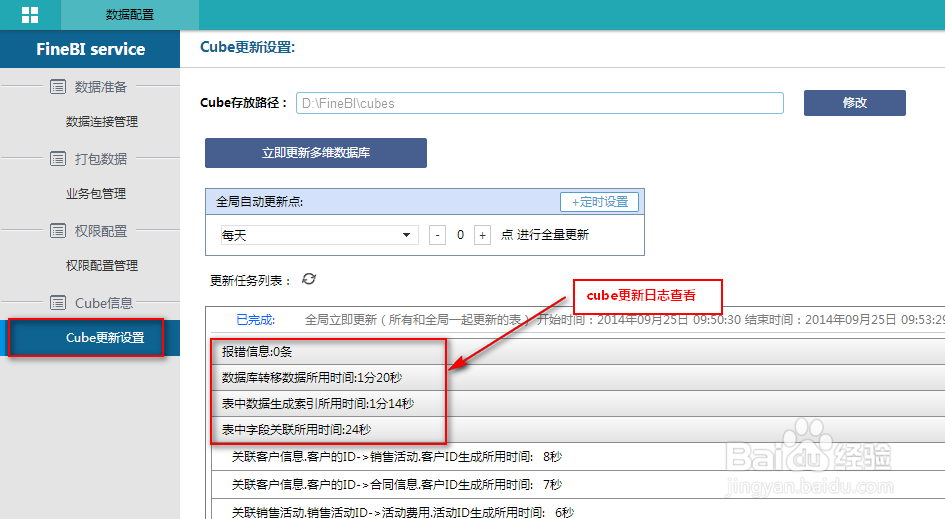Click the list icon next to 数据准备
The width and height of the screenshot is (945, 519).
(58, 87)
